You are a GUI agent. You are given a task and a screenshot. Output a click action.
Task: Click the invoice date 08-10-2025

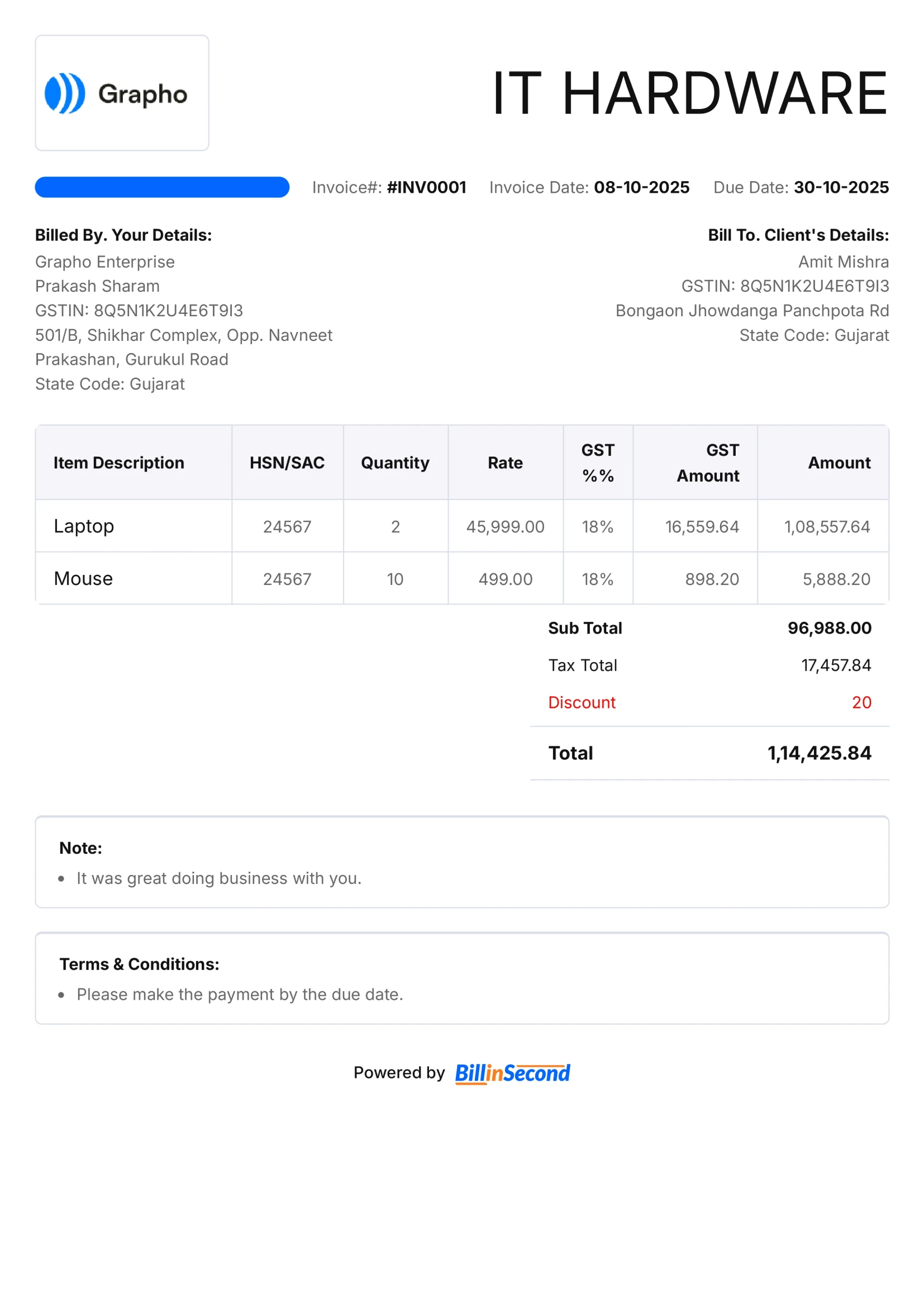641,187
